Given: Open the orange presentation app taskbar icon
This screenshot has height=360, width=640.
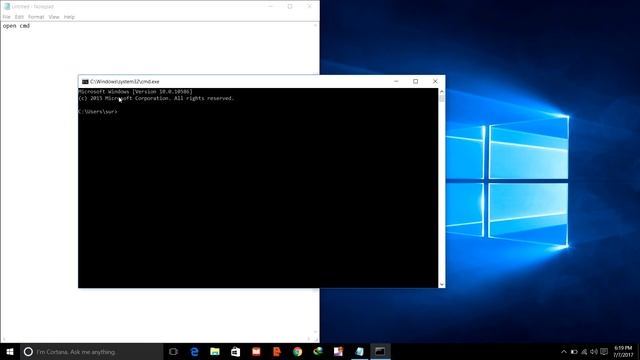Looking at the screenshot, I should [277, 351].
